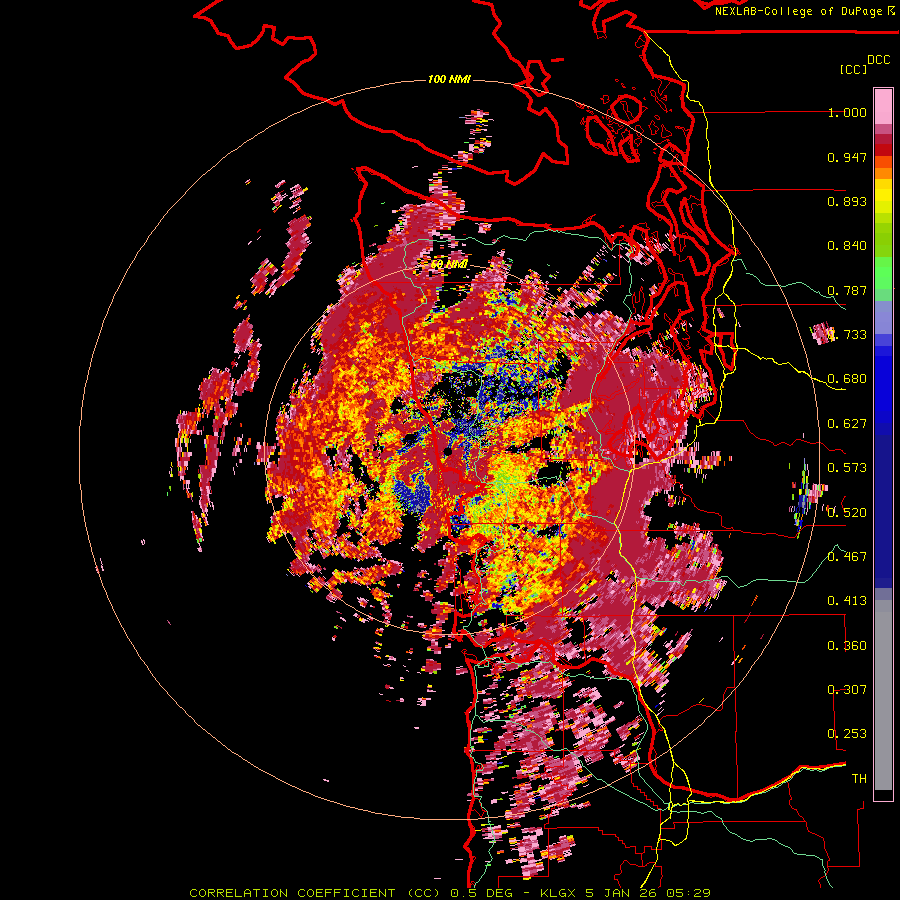
Task: Select the 0.573 scale value
Action: click(847, 468)
